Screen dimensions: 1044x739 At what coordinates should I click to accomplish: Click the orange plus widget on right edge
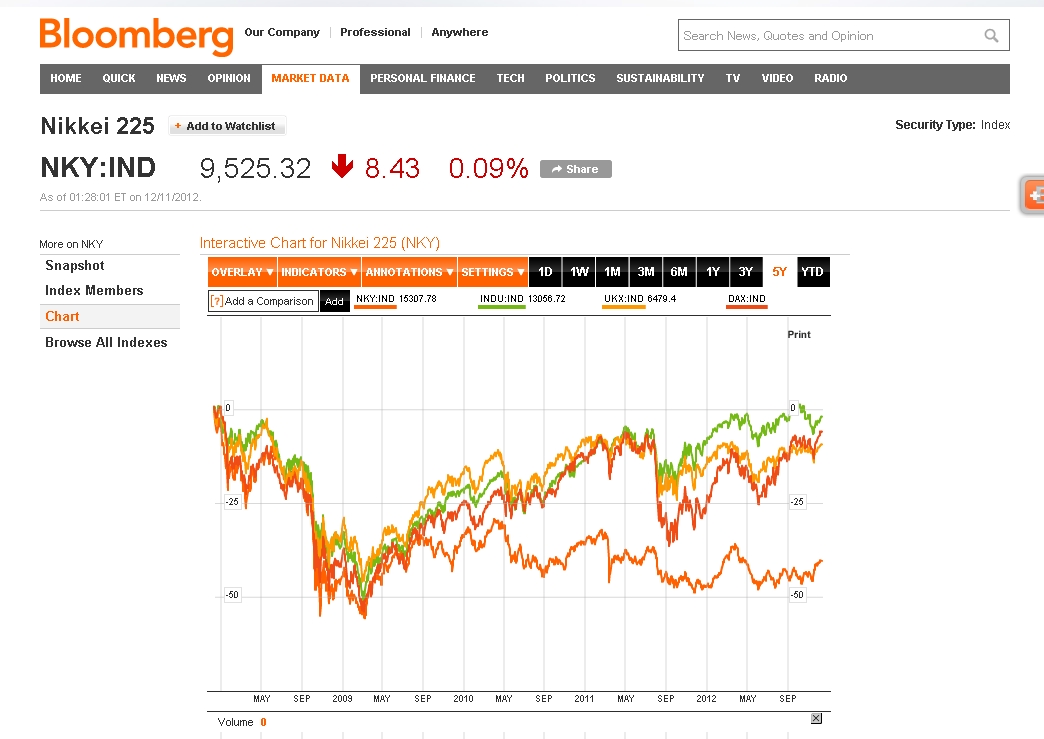point(1034,195)
